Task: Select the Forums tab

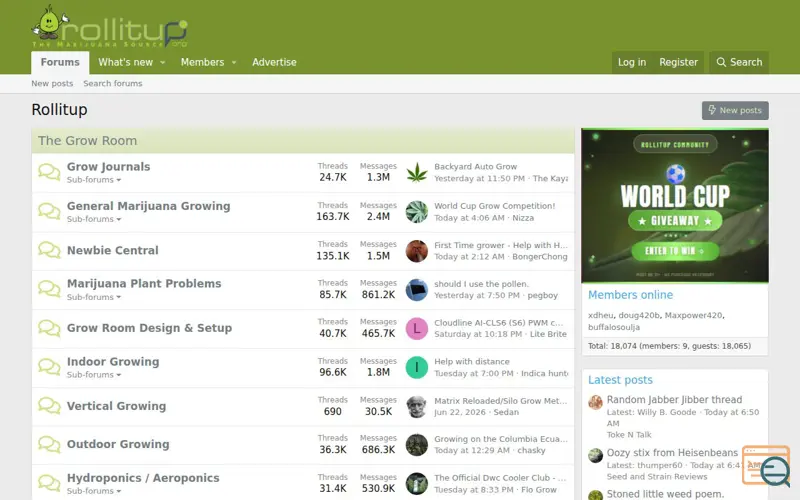Action: 60,62
